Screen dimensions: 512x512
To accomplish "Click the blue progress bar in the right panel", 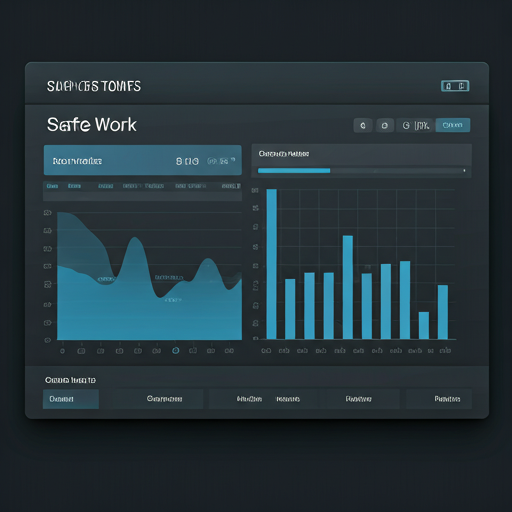I will point(294,171).
